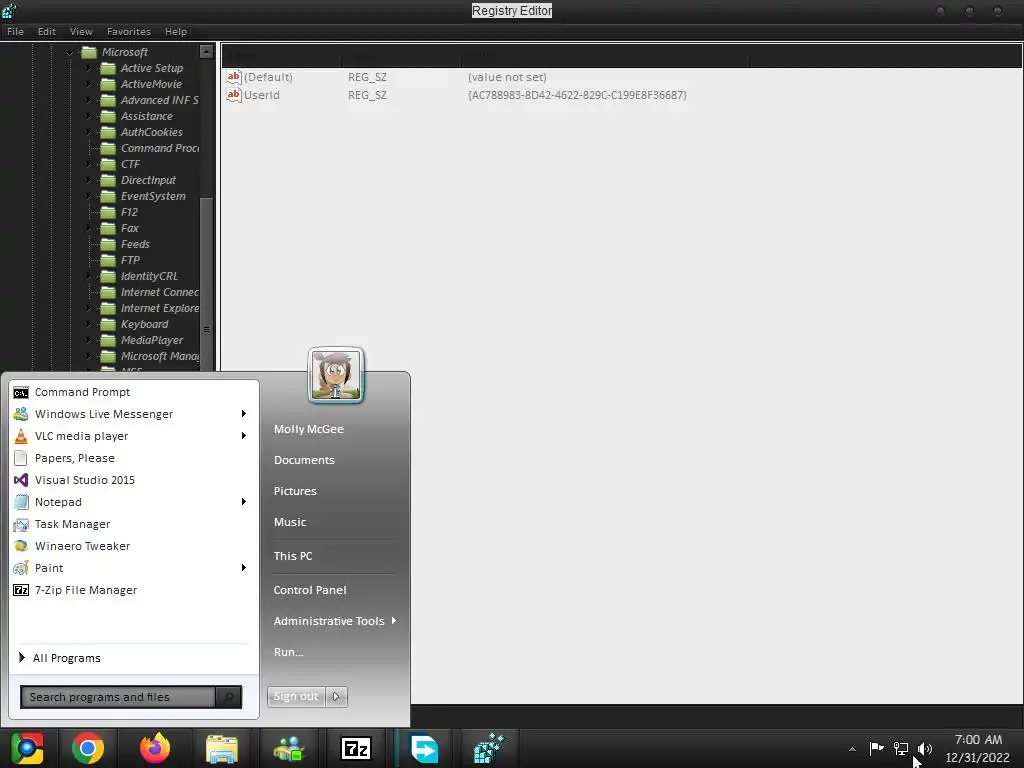Click the Start button on taskbar

(27, 748)
